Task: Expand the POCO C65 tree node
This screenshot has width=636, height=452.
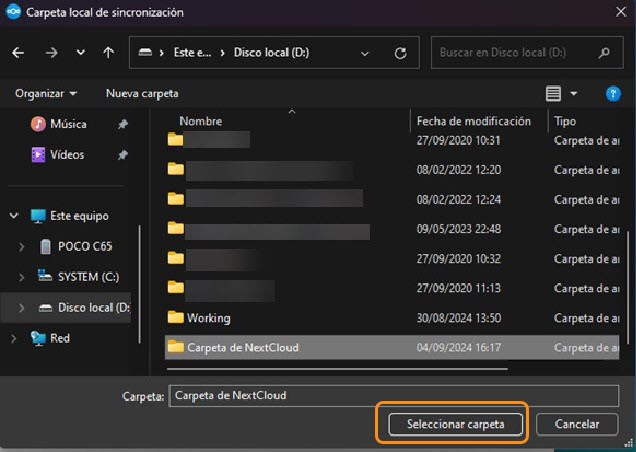Action: click(22, 246)
